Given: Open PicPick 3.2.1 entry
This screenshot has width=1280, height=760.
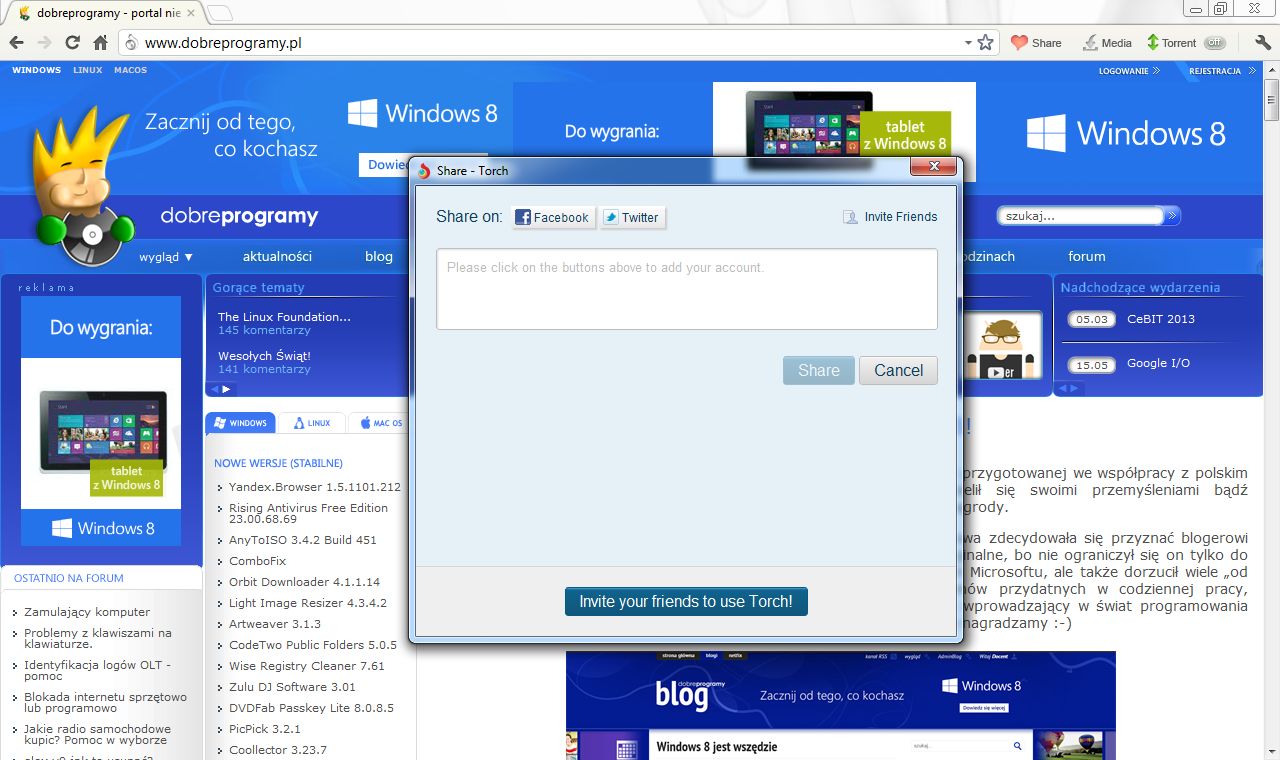Looking at the screenshot, I should coord(265,729).
